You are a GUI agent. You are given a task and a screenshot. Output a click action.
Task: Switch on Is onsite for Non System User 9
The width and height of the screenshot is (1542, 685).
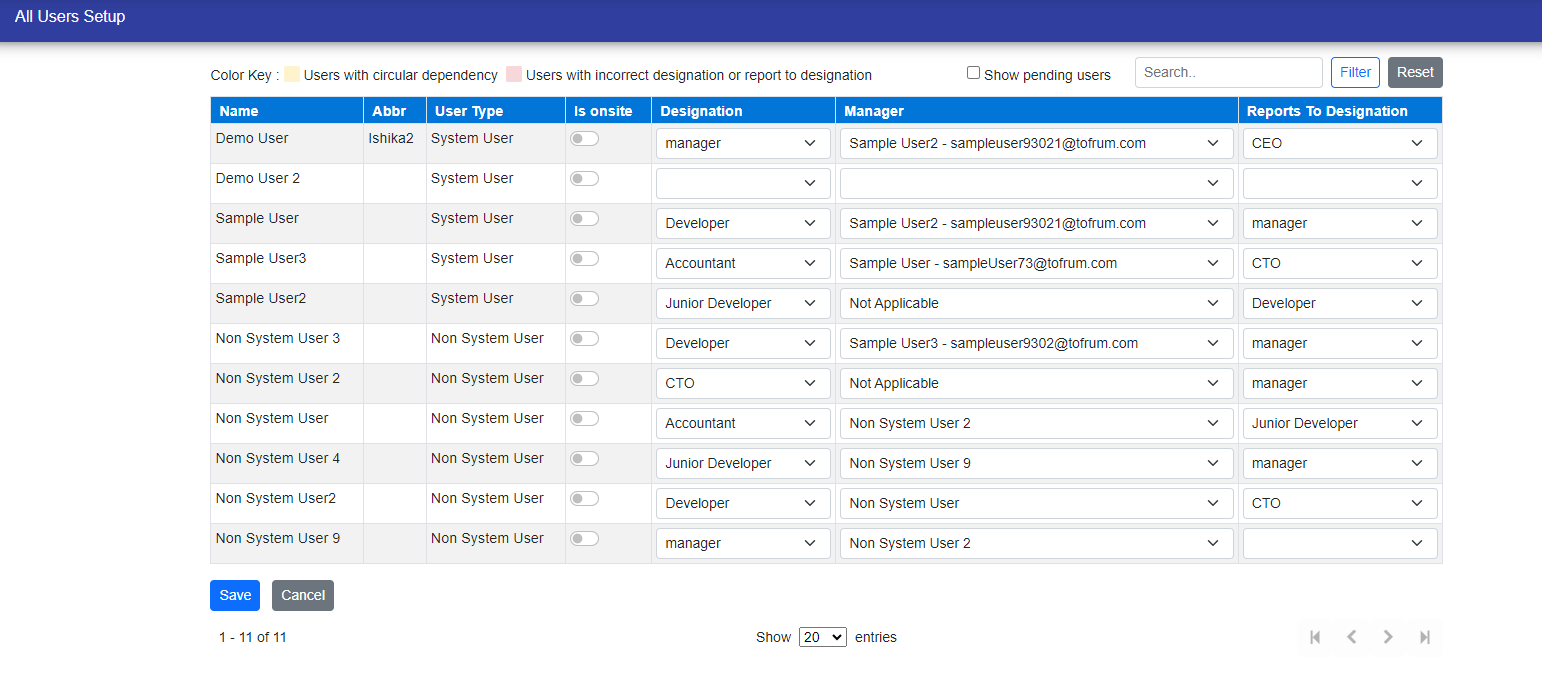[x=584, y=539]
